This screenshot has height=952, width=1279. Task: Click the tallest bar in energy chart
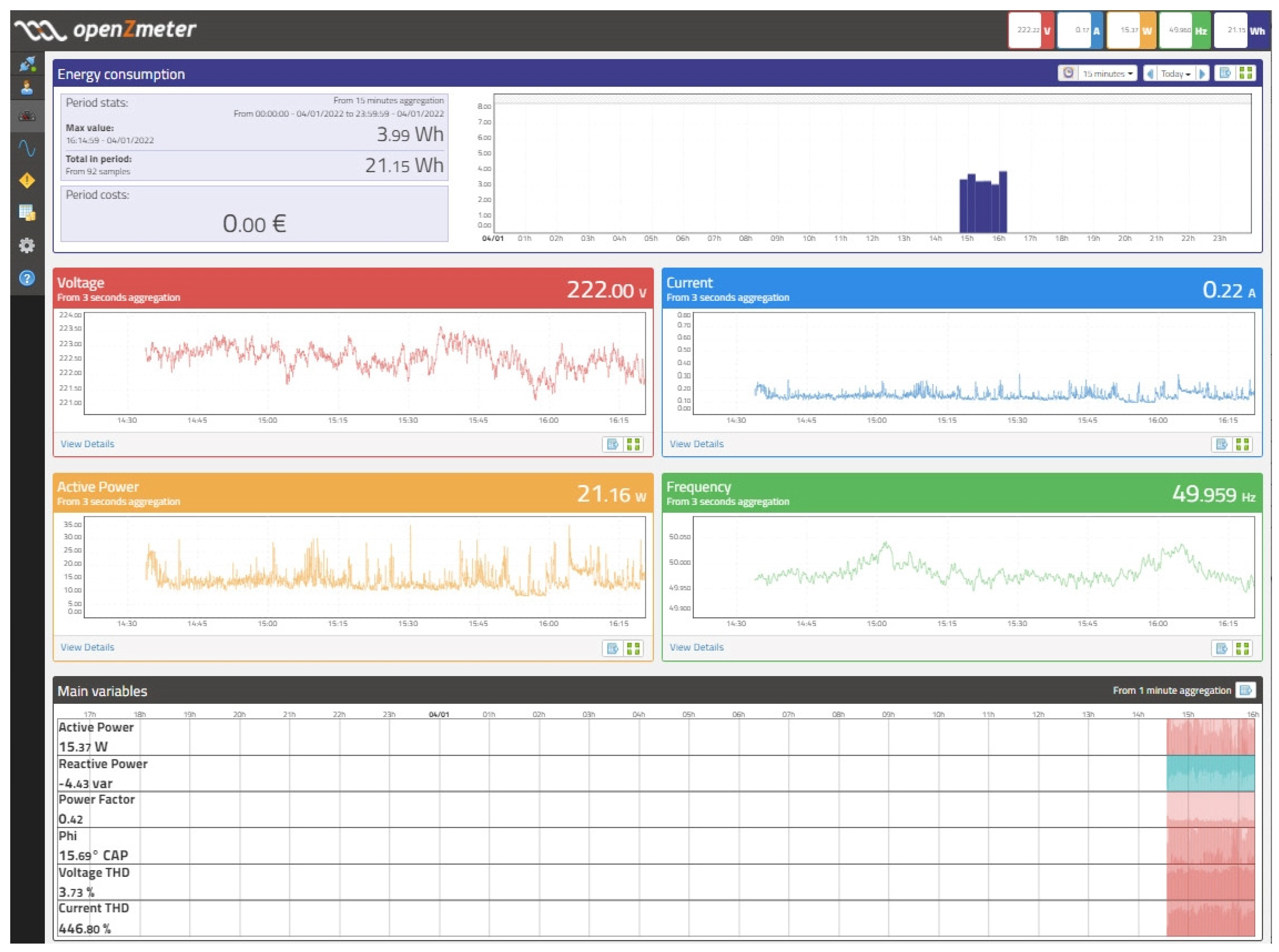coord(1003,202)
